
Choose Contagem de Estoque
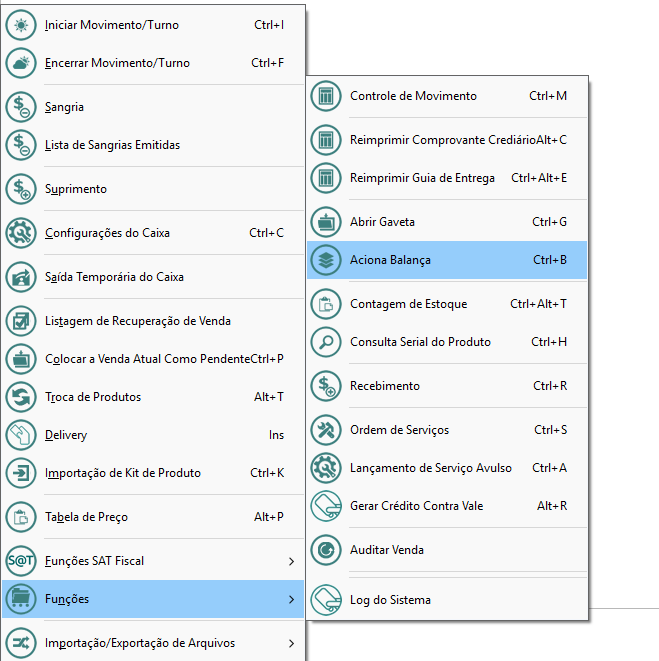pos(408,304)
